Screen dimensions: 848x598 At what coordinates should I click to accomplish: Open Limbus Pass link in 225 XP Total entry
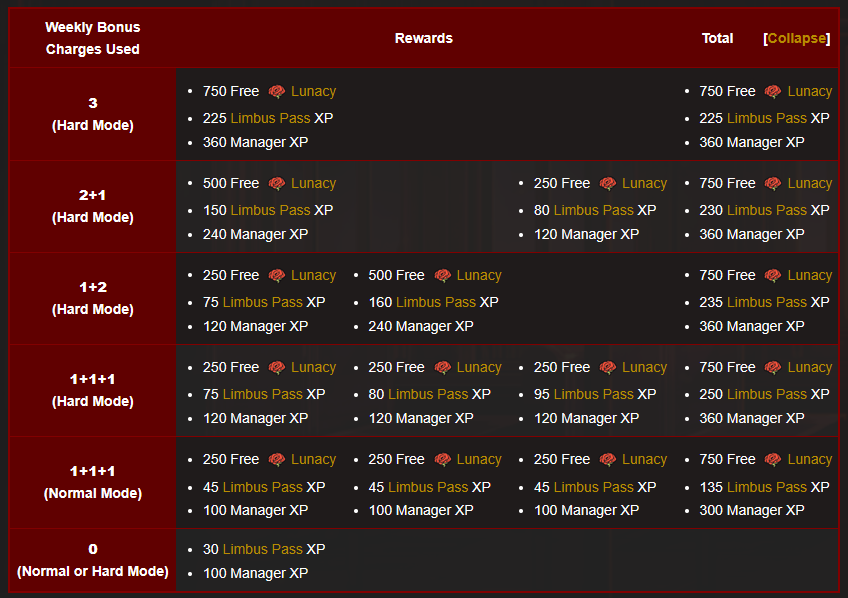pos(767,118)
